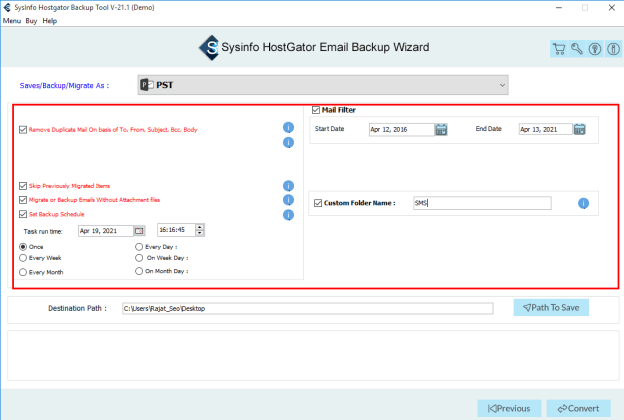Open the about info icon in header
This screenshot has width=624, height=420.
coord(613,49)
